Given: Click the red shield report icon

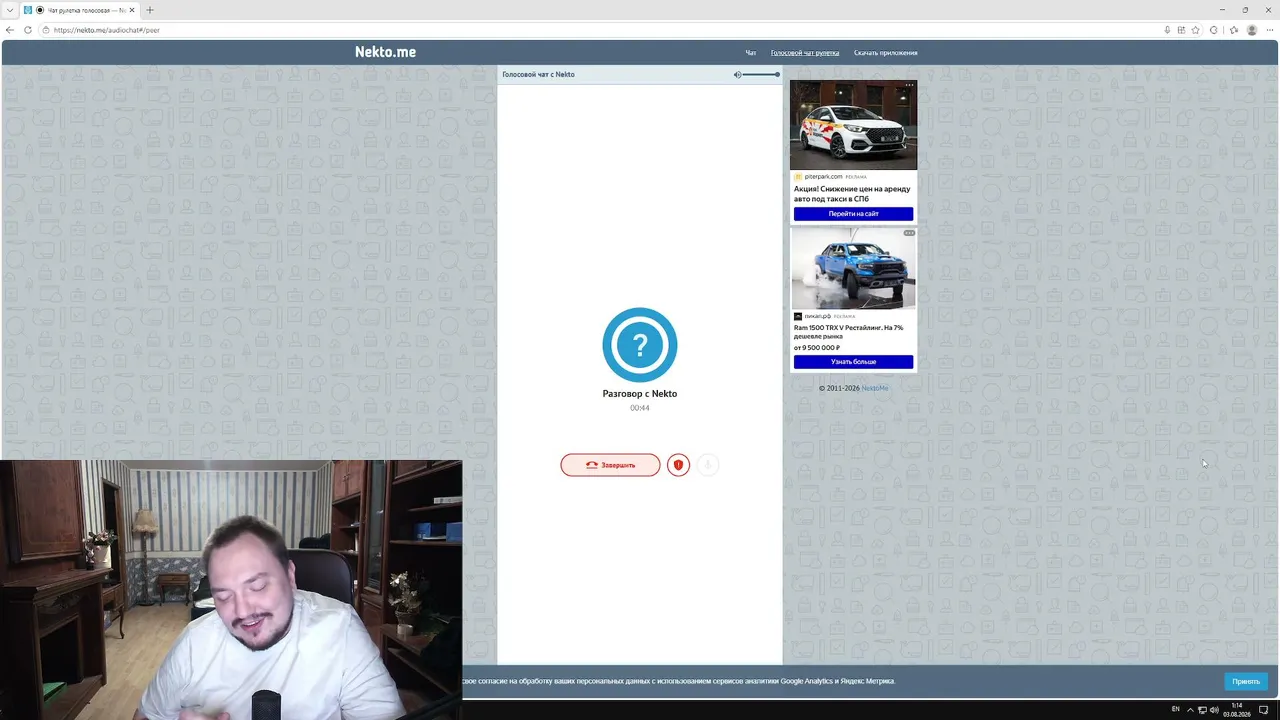Looking at the screenshot, I should click(x=678, y=465).
